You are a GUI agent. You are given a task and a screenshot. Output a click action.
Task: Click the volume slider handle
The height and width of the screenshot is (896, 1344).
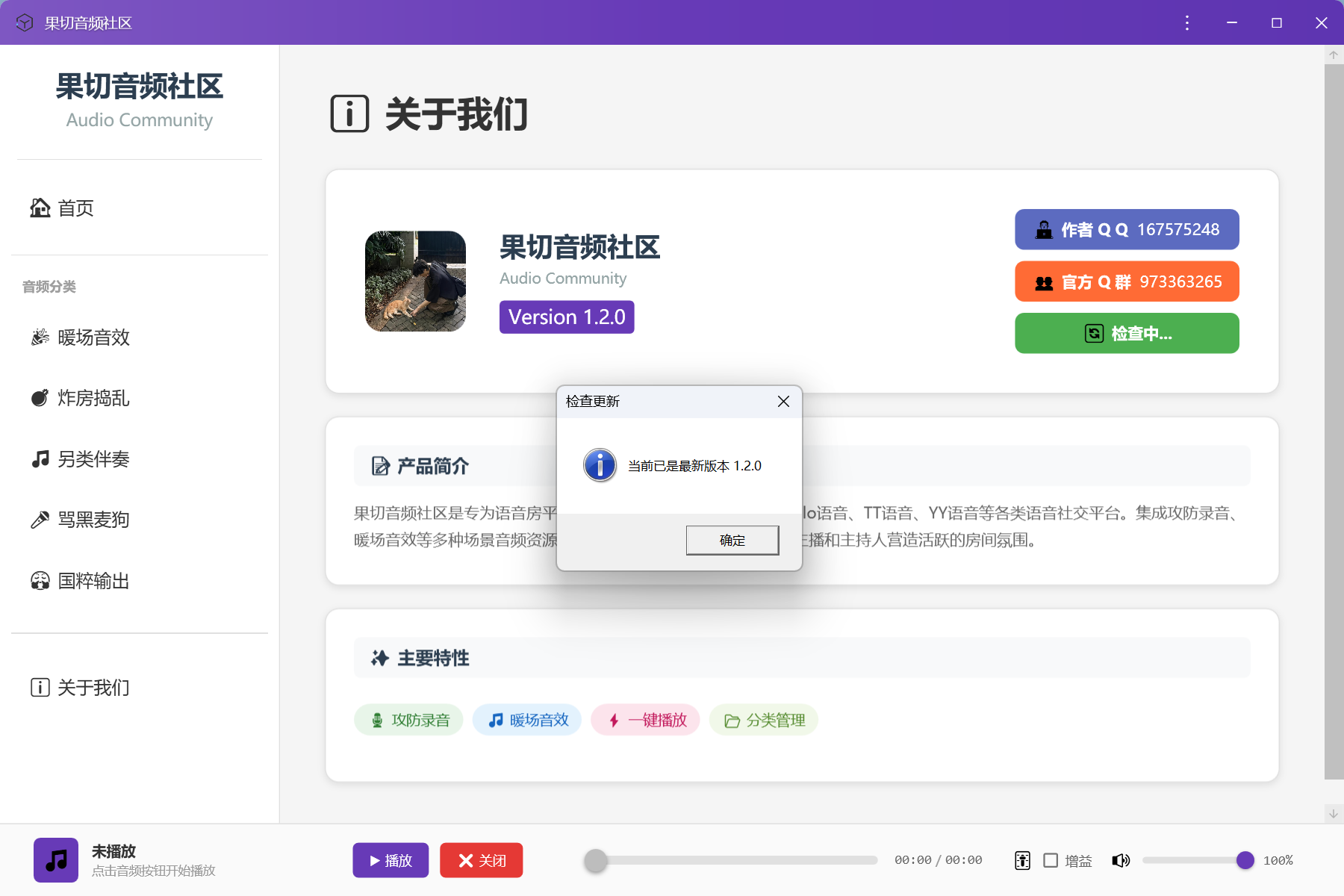(x=1244, y=860)
